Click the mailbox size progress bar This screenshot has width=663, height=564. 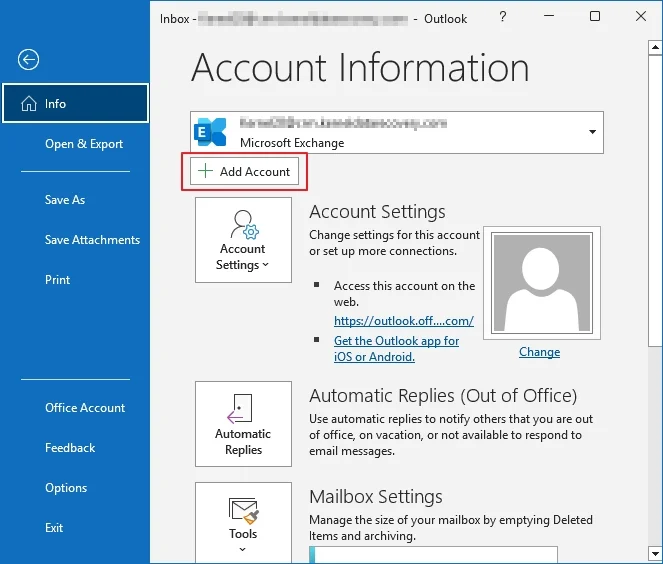click(433, 554)
